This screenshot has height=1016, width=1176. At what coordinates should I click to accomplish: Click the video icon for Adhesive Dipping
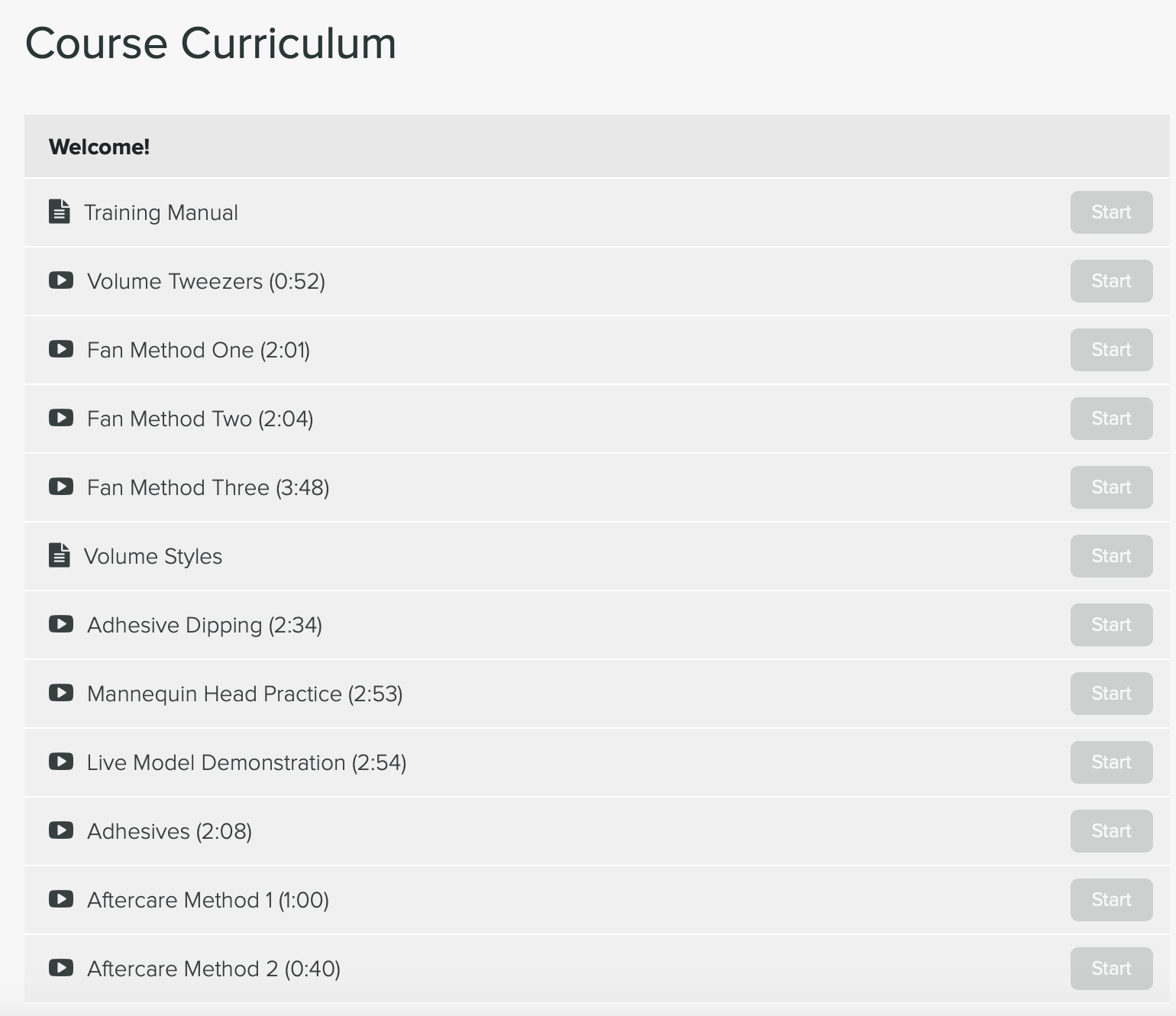(x=61, y=624)
